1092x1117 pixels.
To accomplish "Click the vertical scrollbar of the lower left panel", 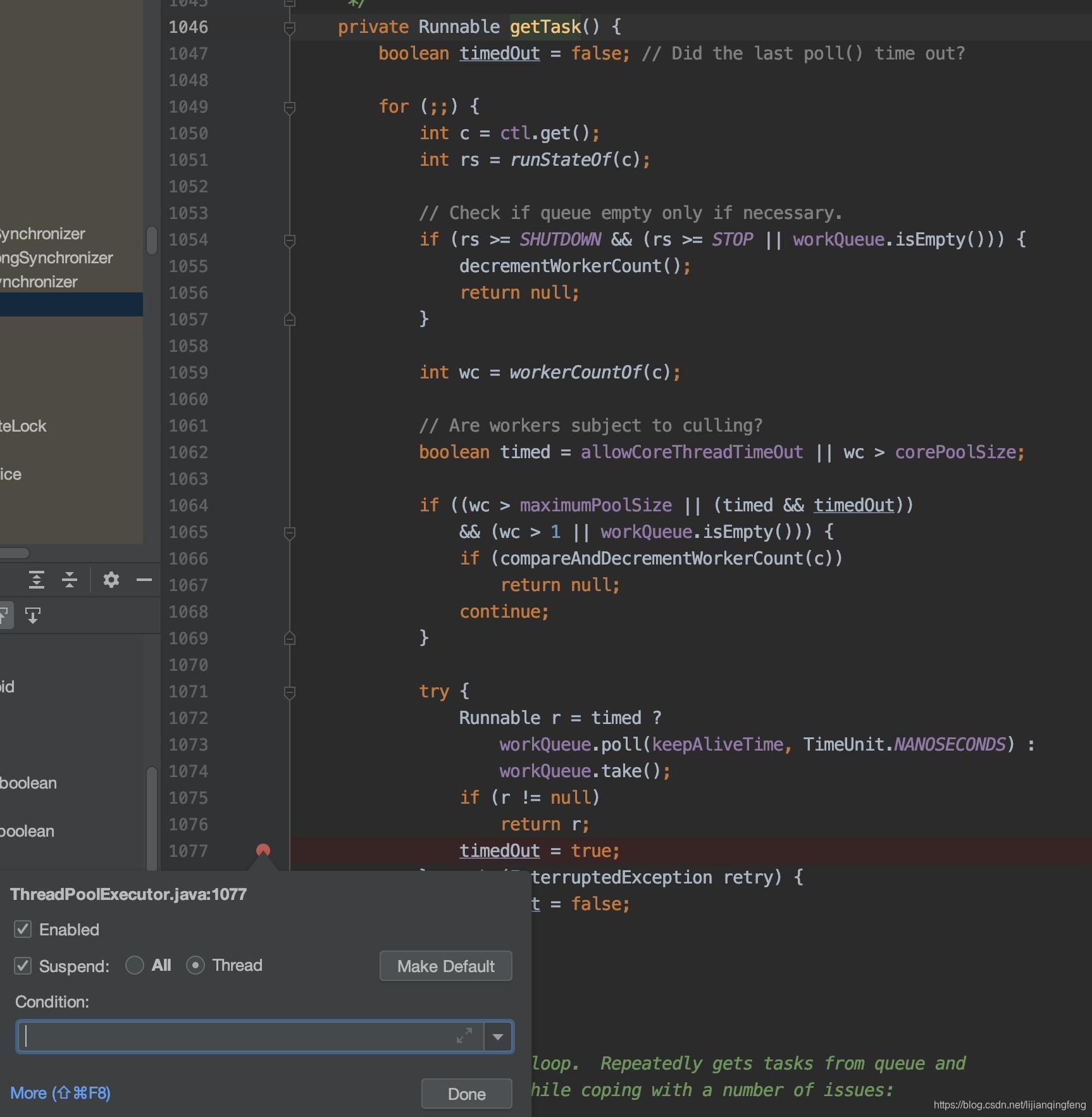I will click(x=152, y=818).
